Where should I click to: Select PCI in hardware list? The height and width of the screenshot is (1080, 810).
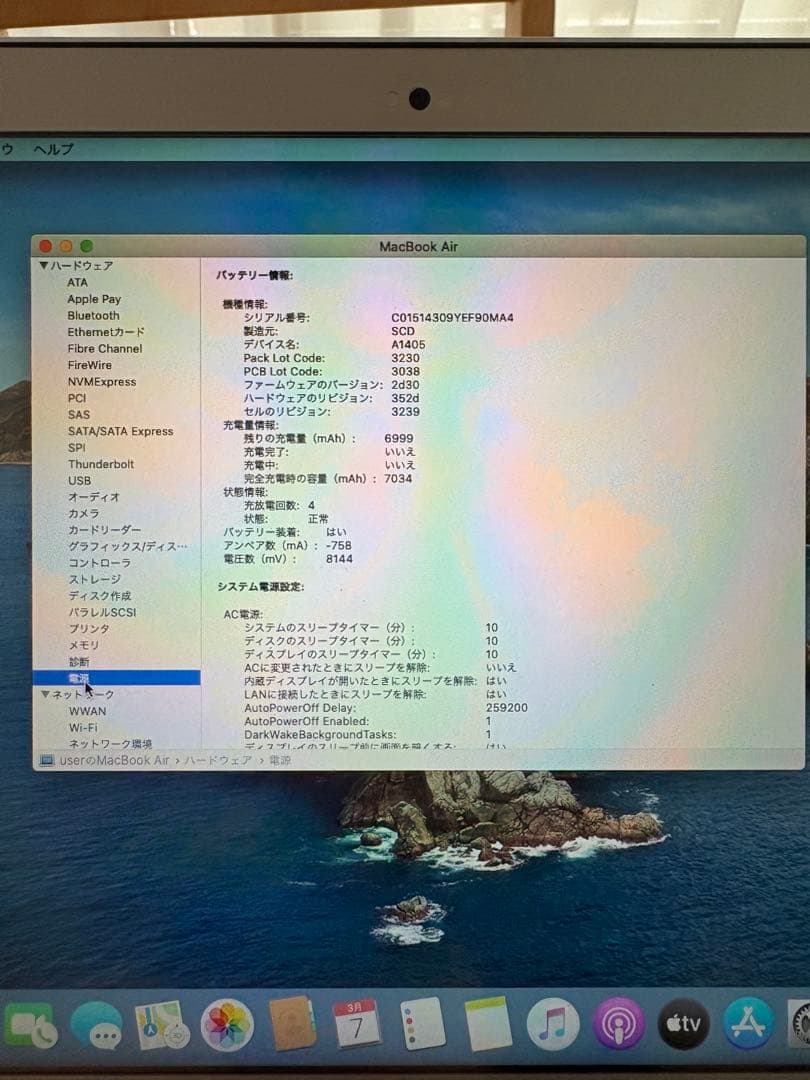click(76, 398)
